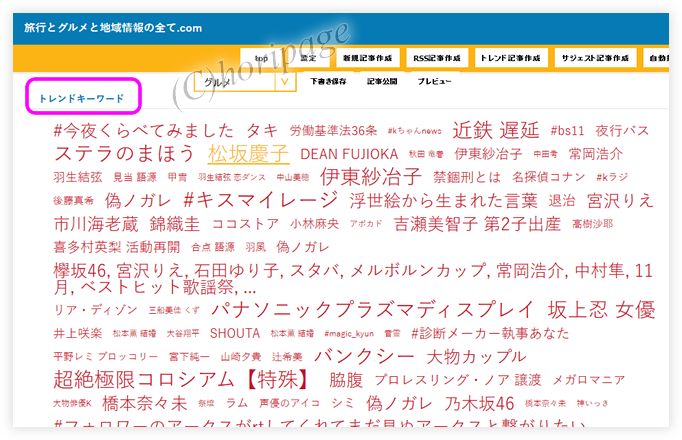Choose keyword 市川海老蔵

coord(96,224)
